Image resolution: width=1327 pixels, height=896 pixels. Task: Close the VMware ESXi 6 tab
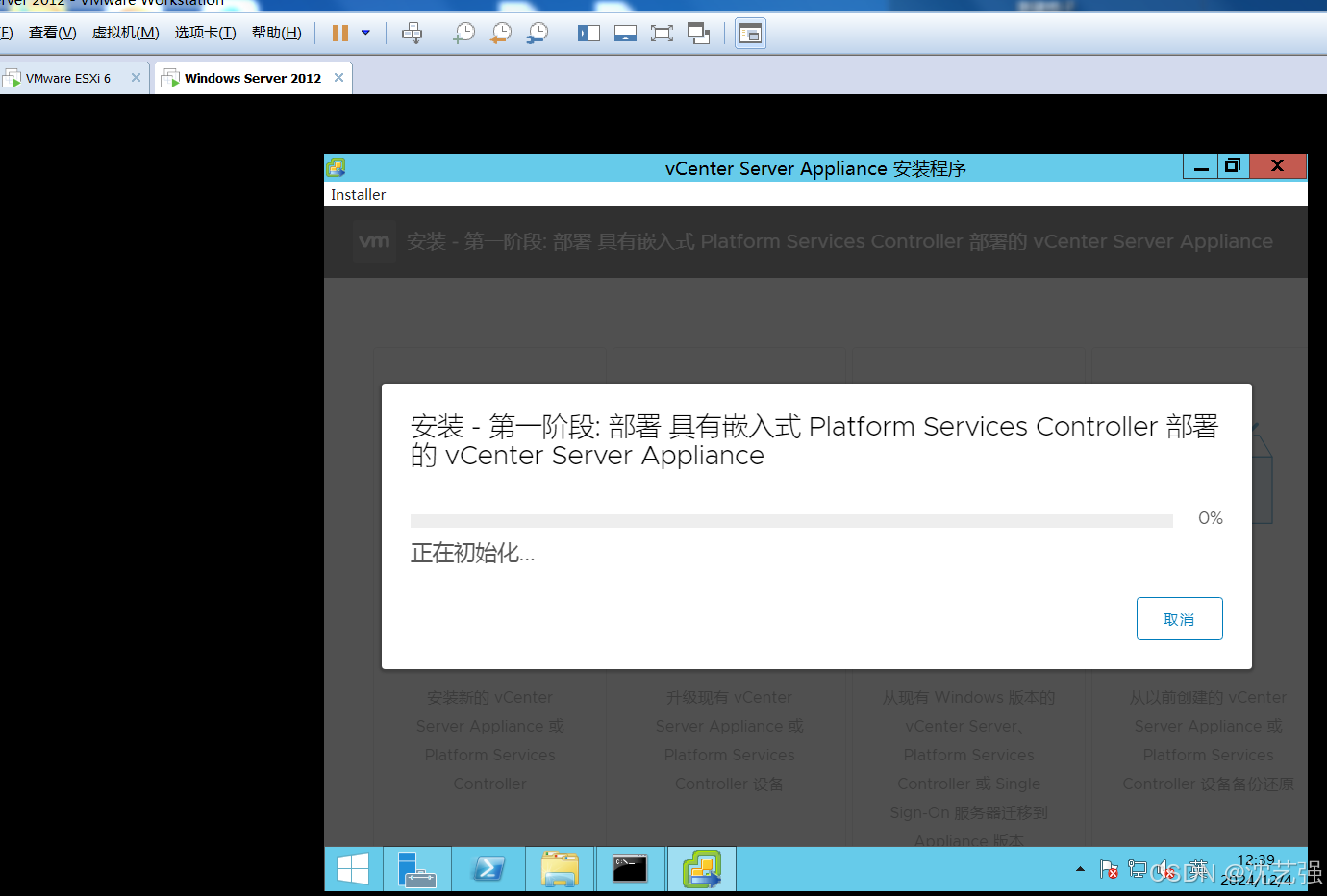point(136,78)
